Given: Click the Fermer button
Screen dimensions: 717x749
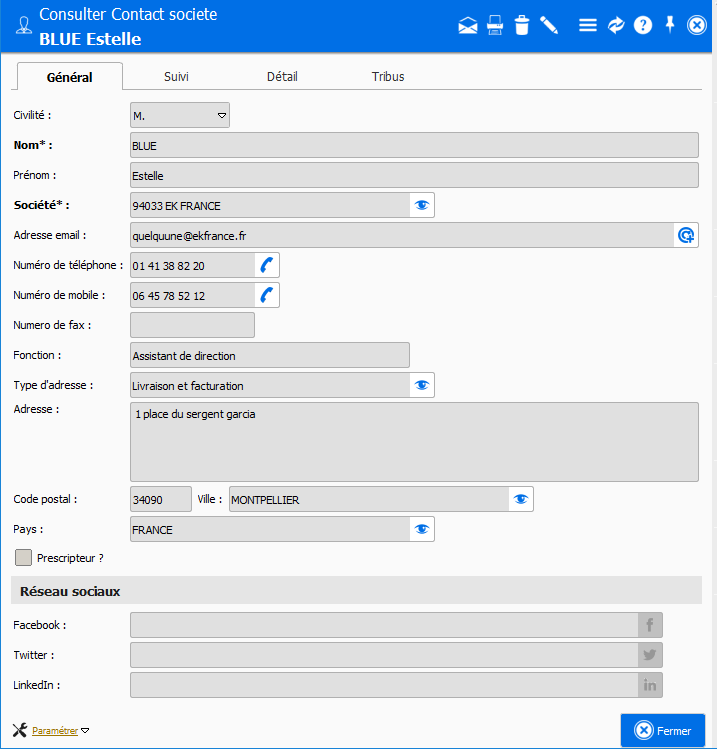Looking at the screenshot, I should pyautogui.click(x=663, y=730).
